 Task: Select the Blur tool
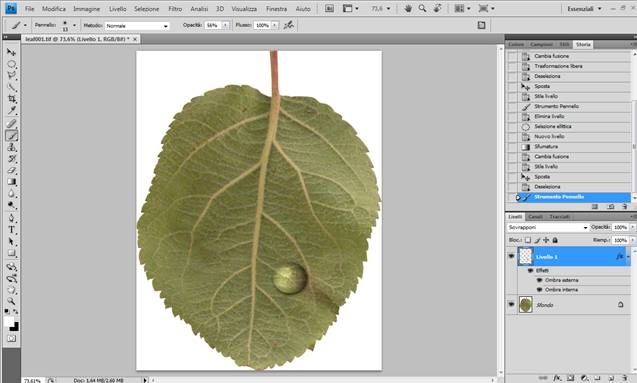pyautogui.click(x=11, y=193)
